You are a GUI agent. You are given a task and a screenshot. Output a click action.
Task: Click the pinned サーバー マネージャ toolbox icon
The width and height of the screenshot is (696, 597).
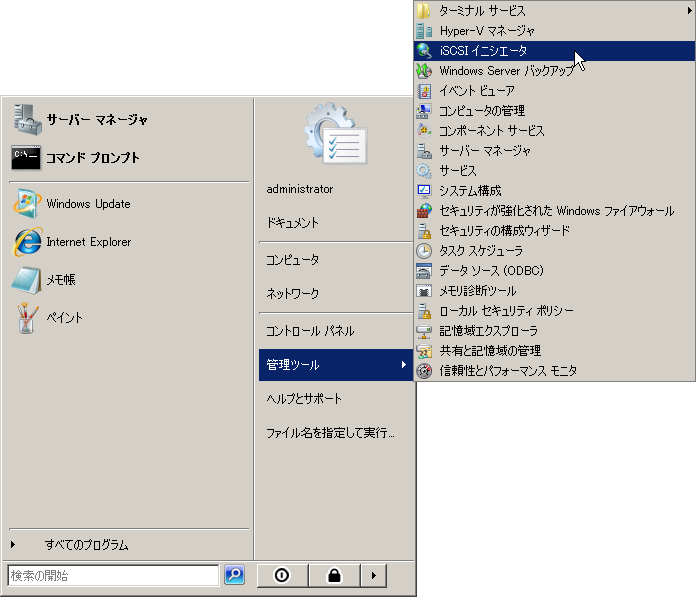[27, 119]
